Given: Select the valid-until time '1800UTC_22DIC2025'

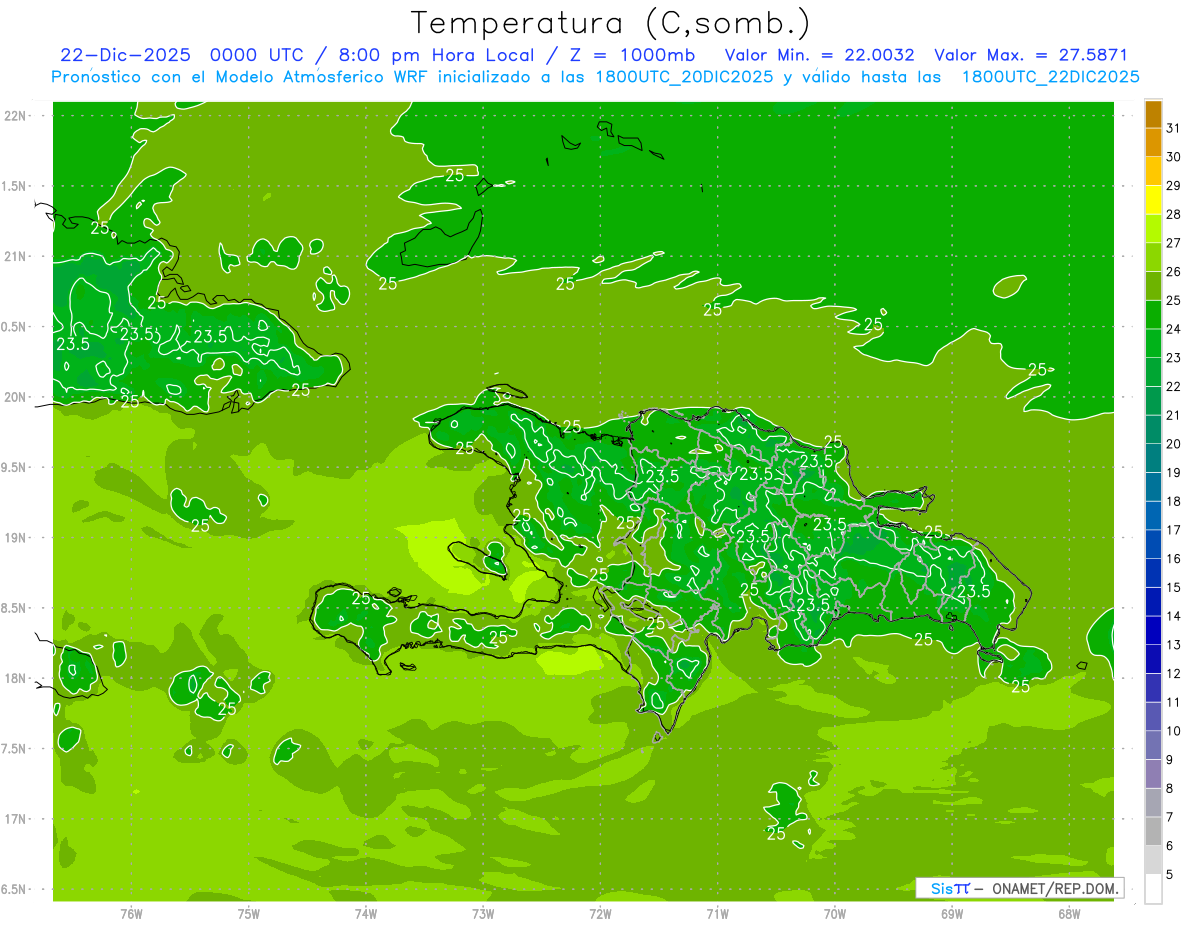Looking at the screenshot, I should [1050, 77].
